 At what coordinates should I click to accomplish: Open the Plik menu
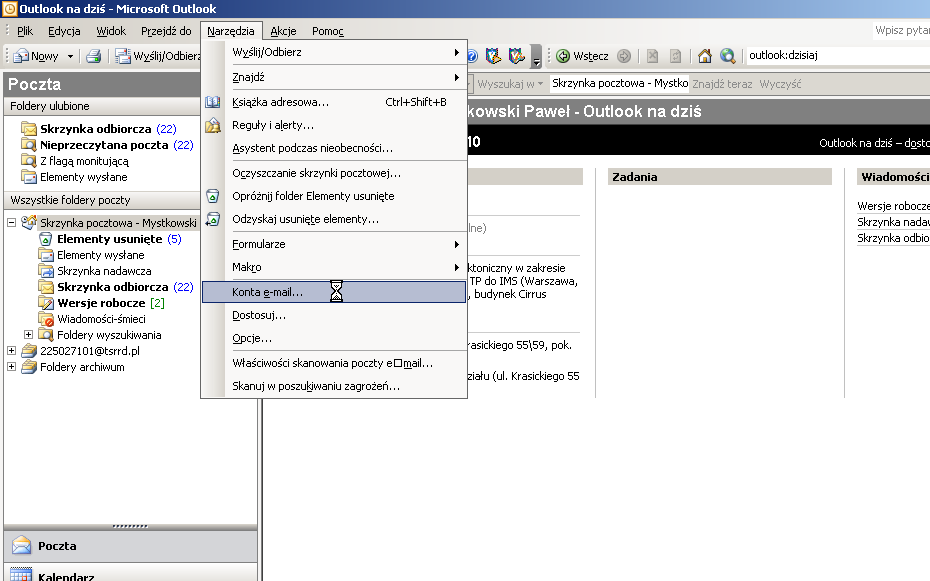[25, 31]
